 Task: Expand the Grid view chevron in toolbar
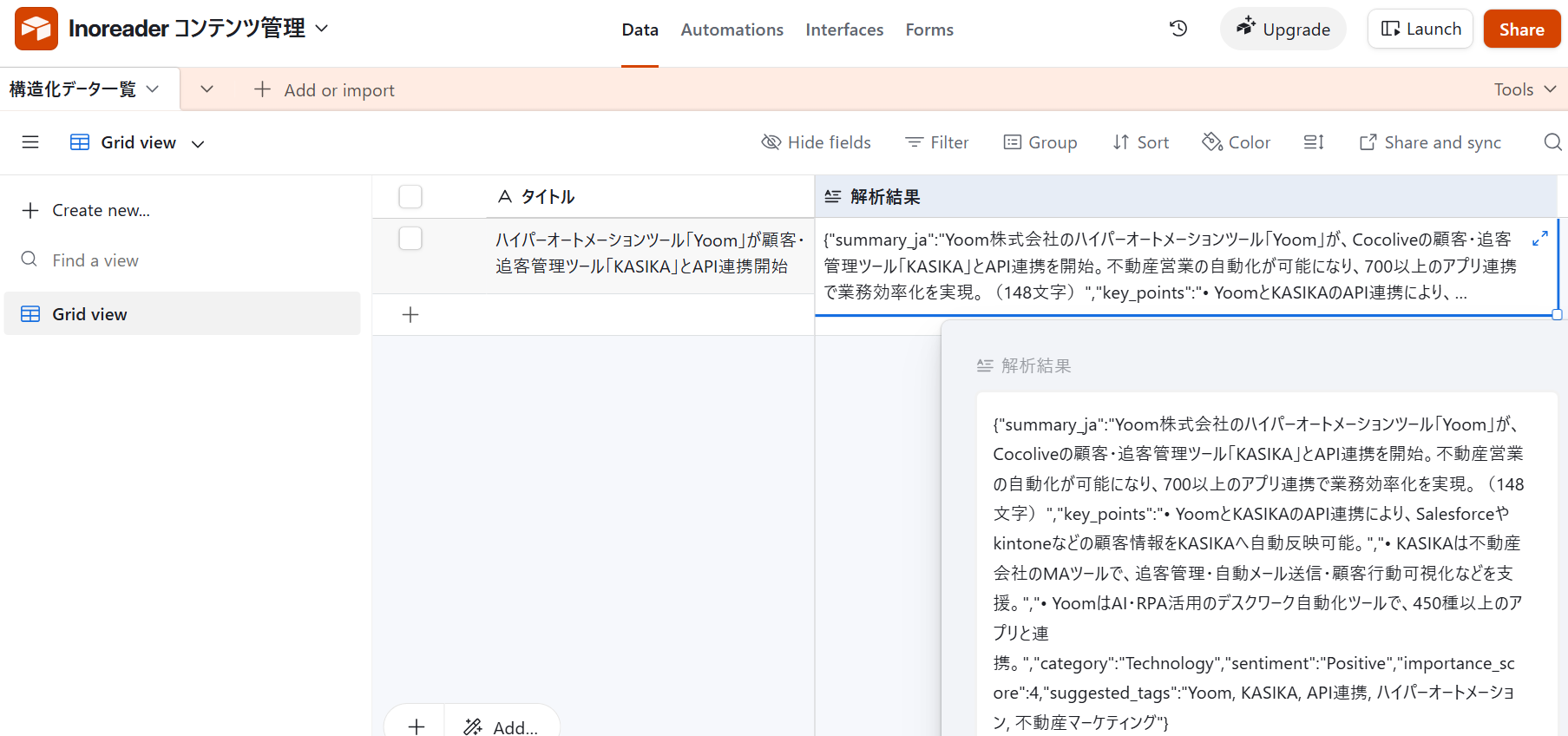[x=198, y=144]
